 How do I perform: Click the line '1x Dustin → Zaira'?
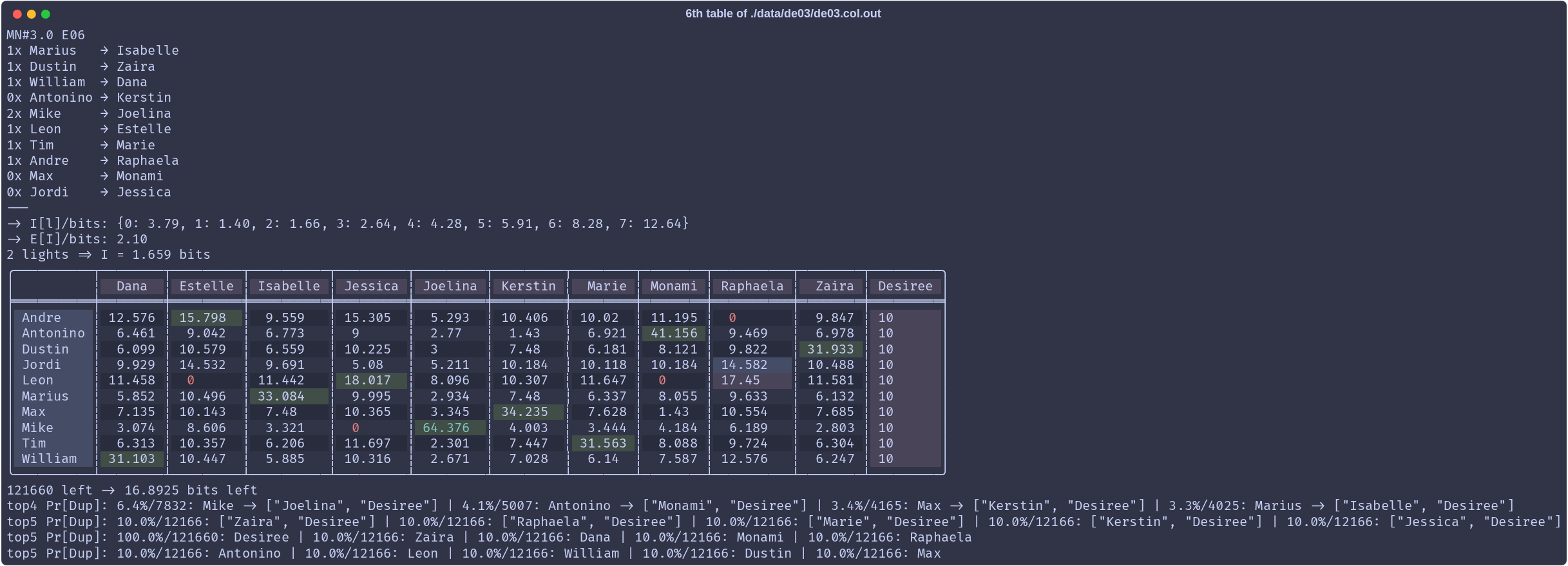81,66
